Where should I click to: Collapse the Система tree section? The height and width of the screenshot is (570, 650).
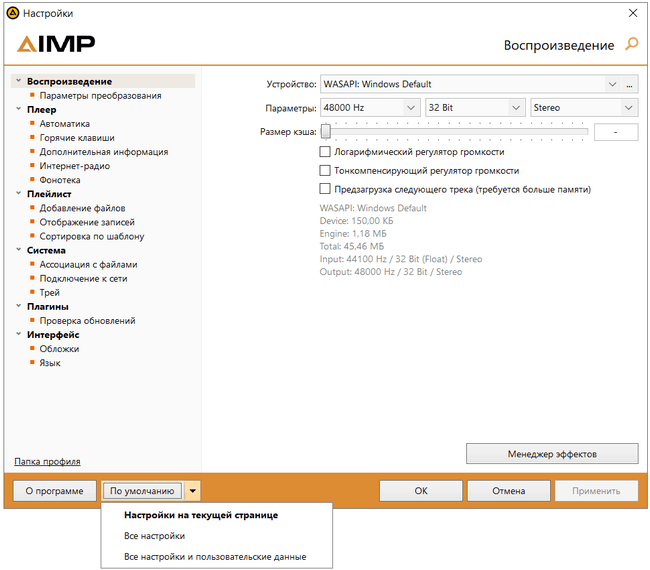pyautogui.click(x=18, y=250)
